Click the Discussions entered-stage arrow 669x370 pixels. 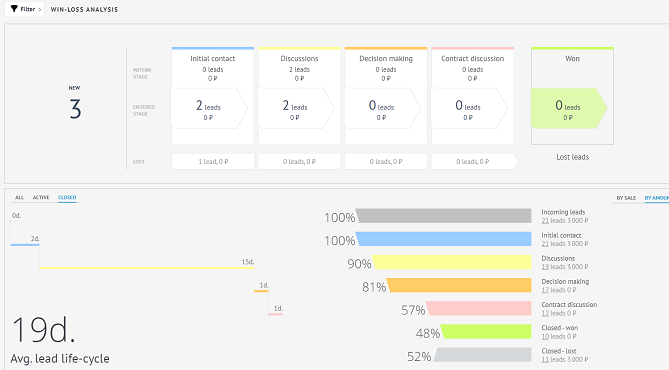[296, 108]
